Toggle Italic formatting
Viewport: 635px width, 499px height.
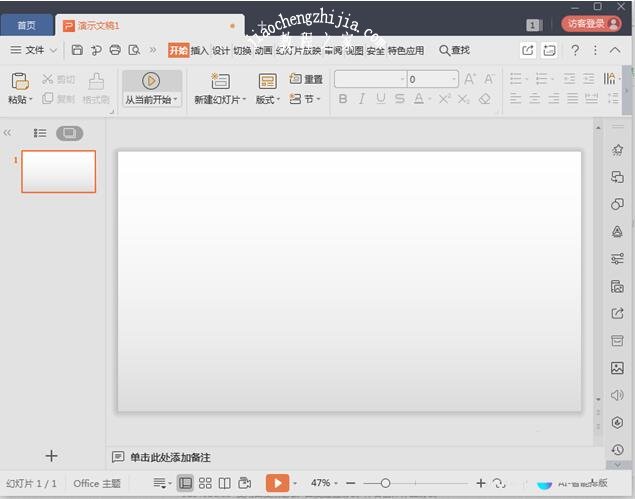pos(362,98)
